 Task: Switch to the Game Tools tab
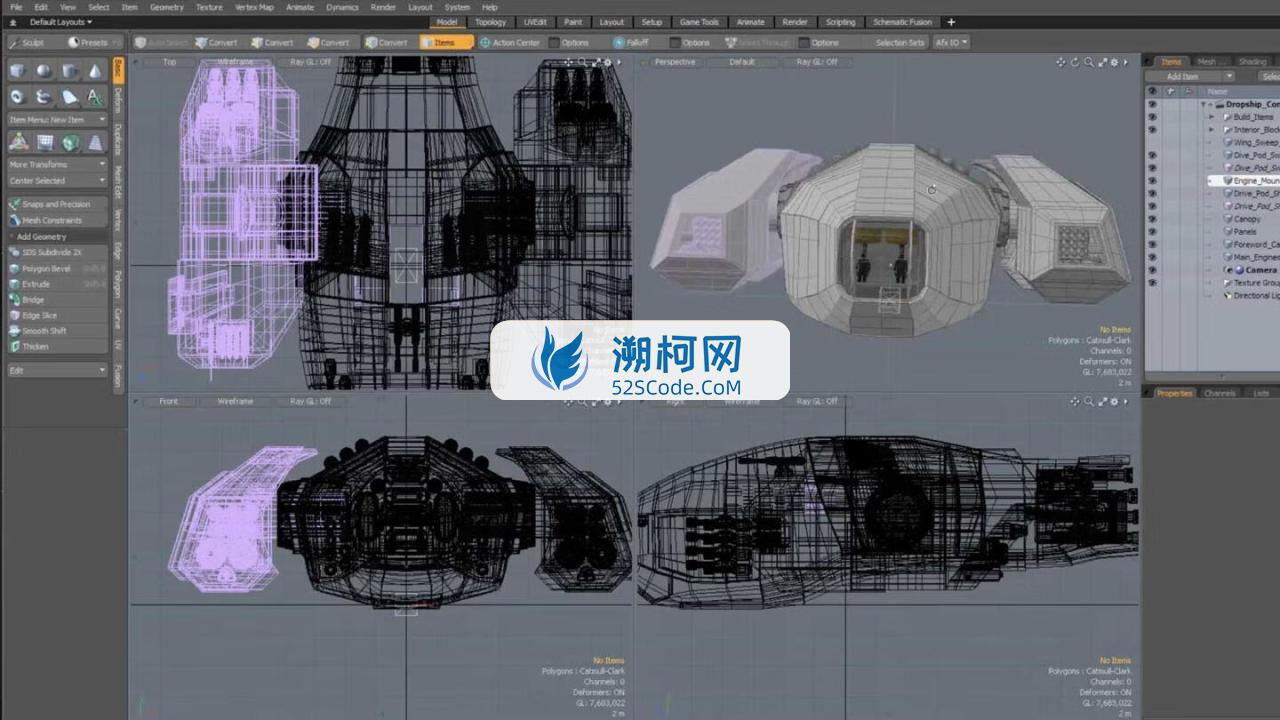pos(699,22)
